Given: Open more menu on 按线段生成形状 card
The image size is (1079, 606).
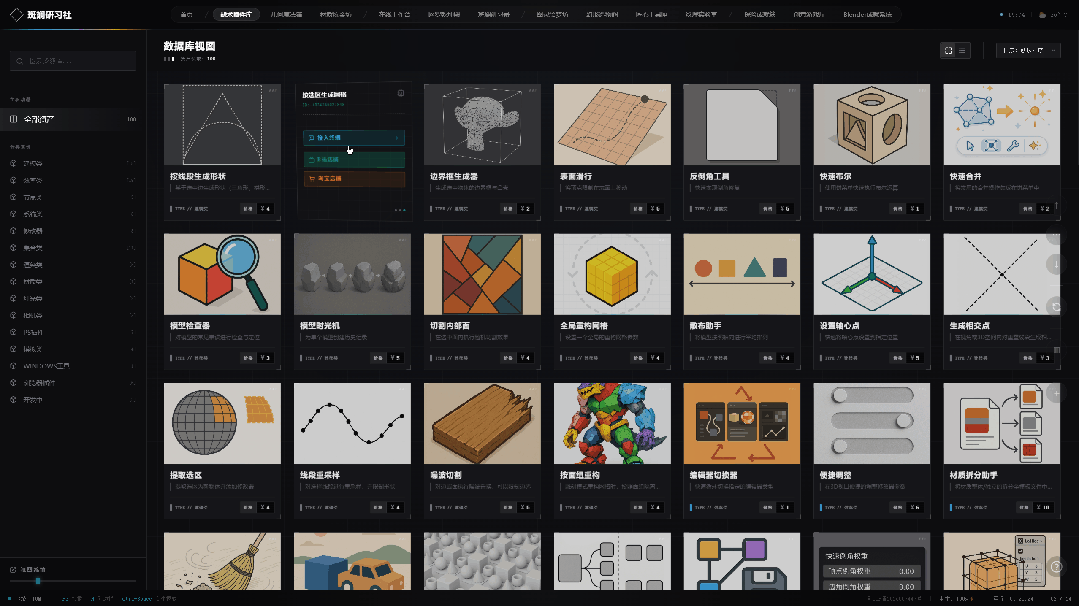Looking at the screenshot, I should 273,90.
